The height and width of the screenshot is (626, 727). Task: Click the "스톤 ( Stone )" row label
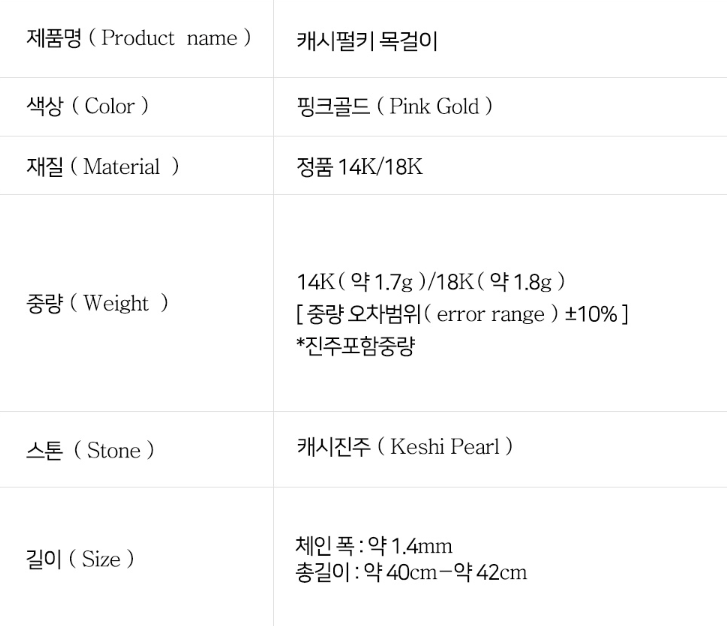coord(90,450)
